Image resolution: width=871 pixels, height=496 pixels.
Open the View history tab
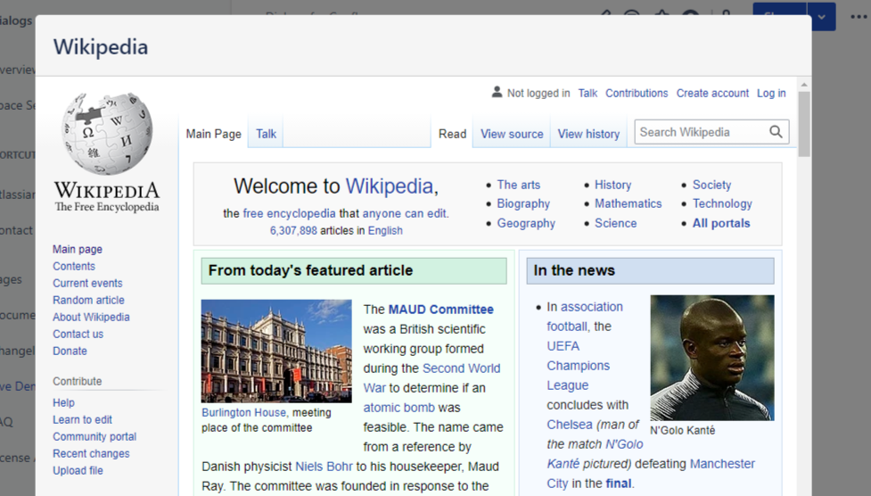(588, 134)
